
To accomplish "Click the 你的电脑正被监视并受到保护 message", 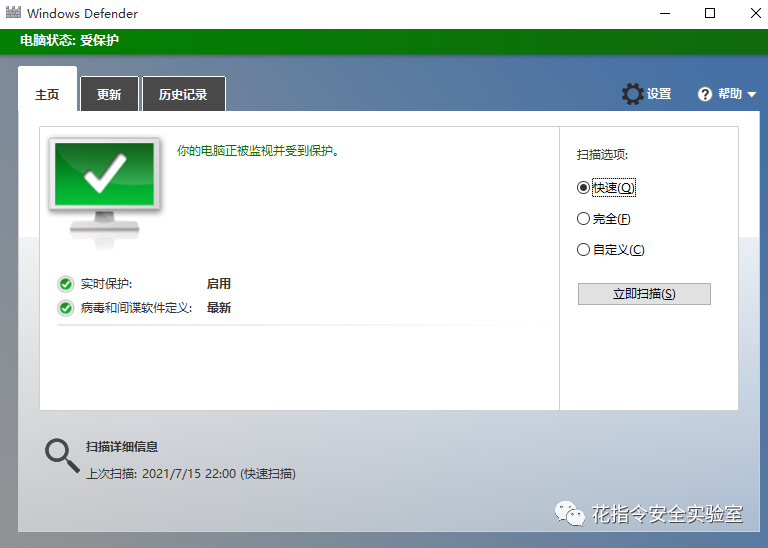I will 258,151.
